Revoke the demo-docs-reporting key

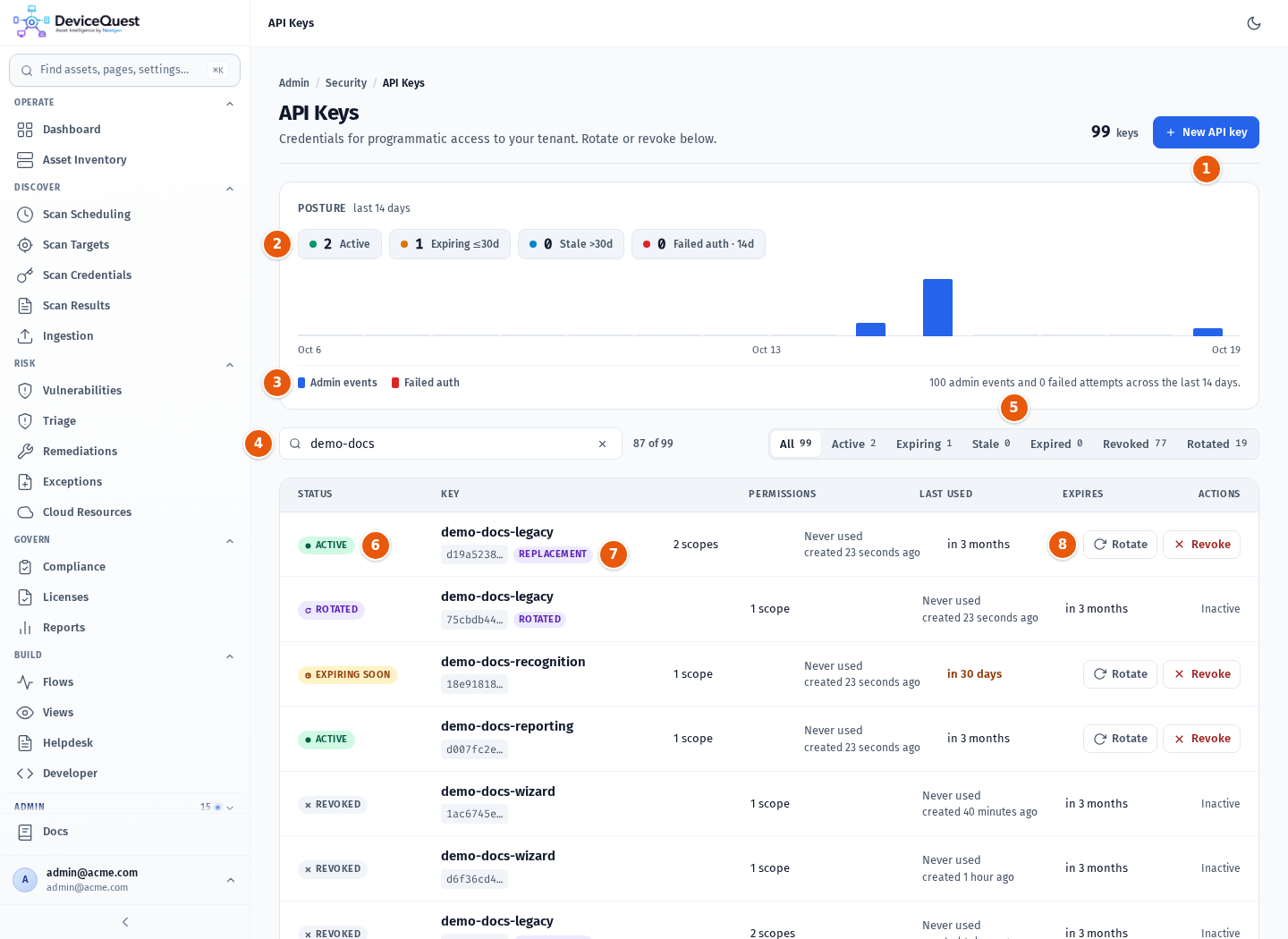(1201, 739)
